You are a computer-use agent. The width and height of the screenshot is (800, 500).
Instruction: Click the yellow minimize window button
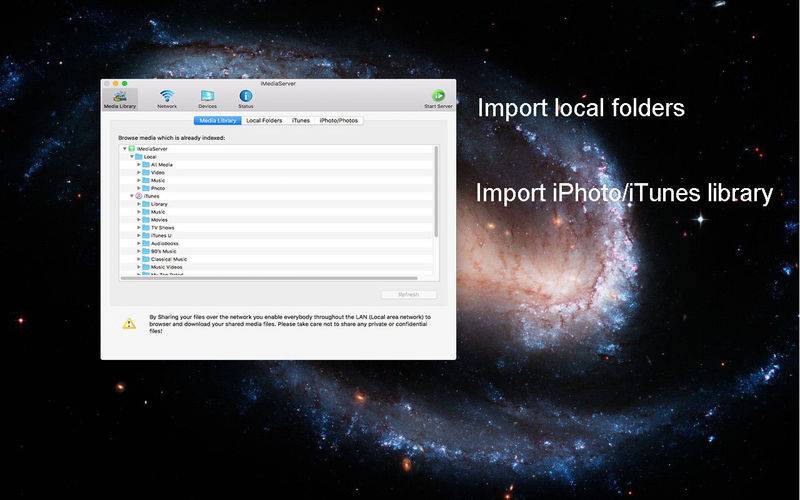pos(116,83)
